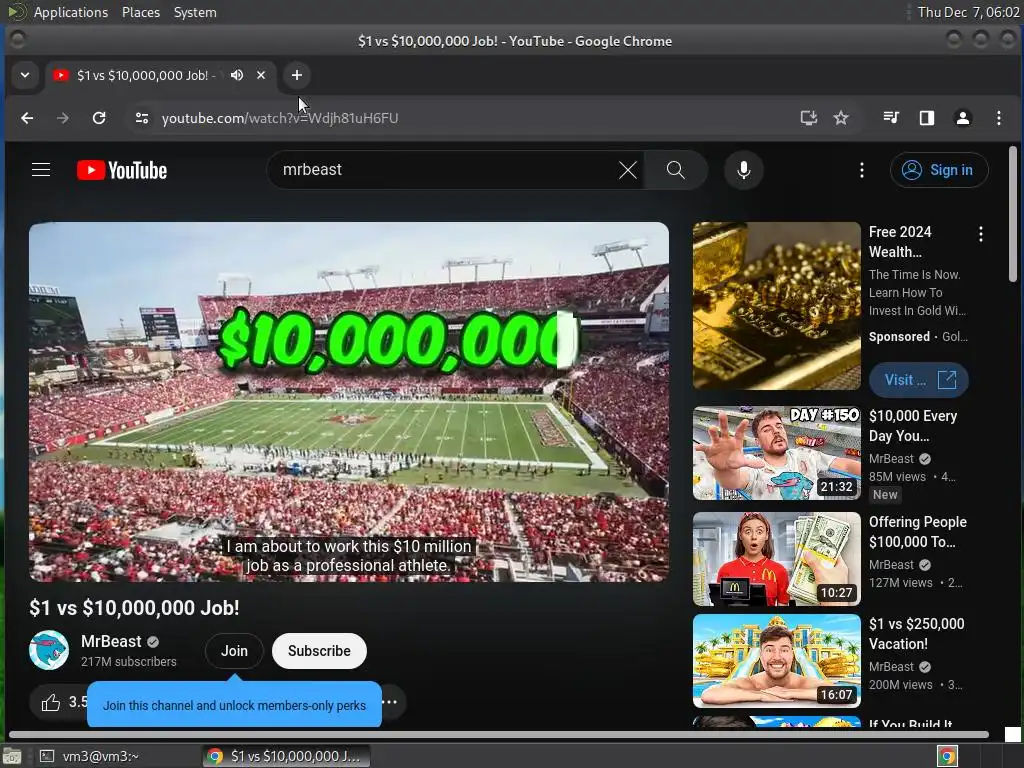
Task: Open the ad's three-dot options
Action: point(981,234)
